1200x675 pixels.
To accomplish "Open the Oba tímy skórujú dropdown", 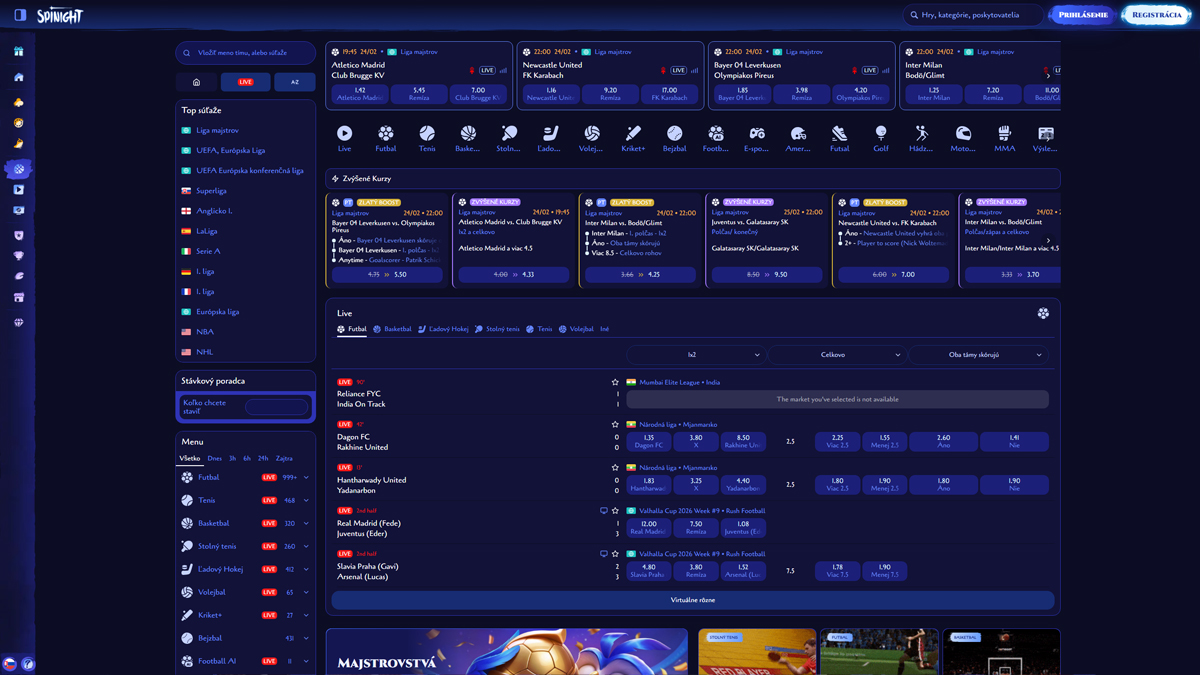I will pyautogui.click(x=980, y=355).
